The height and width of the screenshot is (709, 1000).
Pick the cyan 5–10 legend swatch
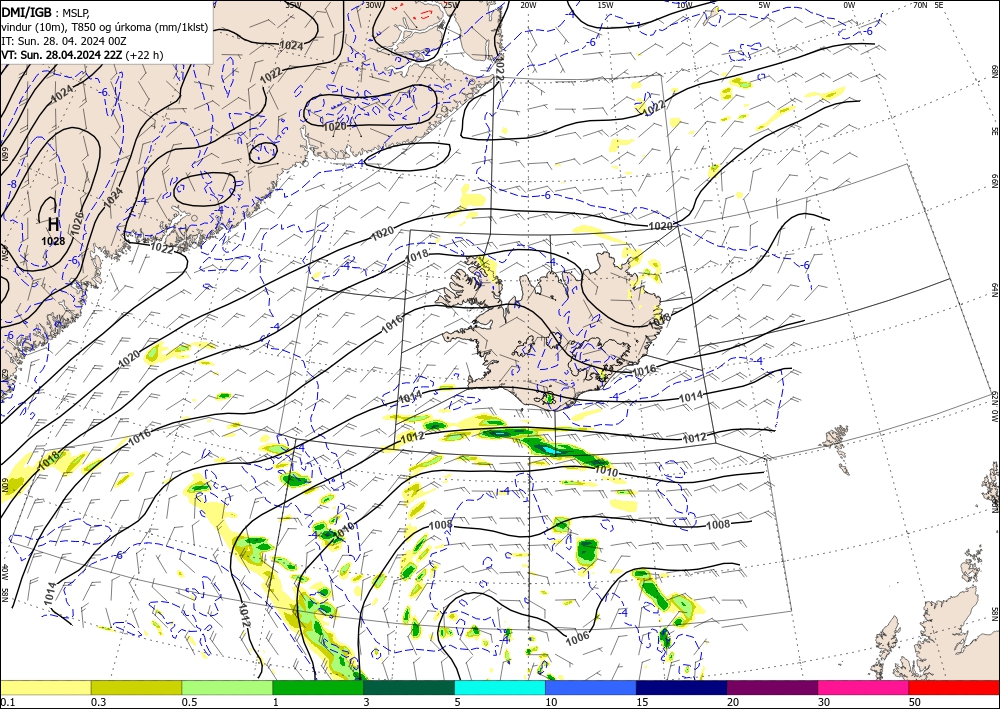click(x=500, y=687)
